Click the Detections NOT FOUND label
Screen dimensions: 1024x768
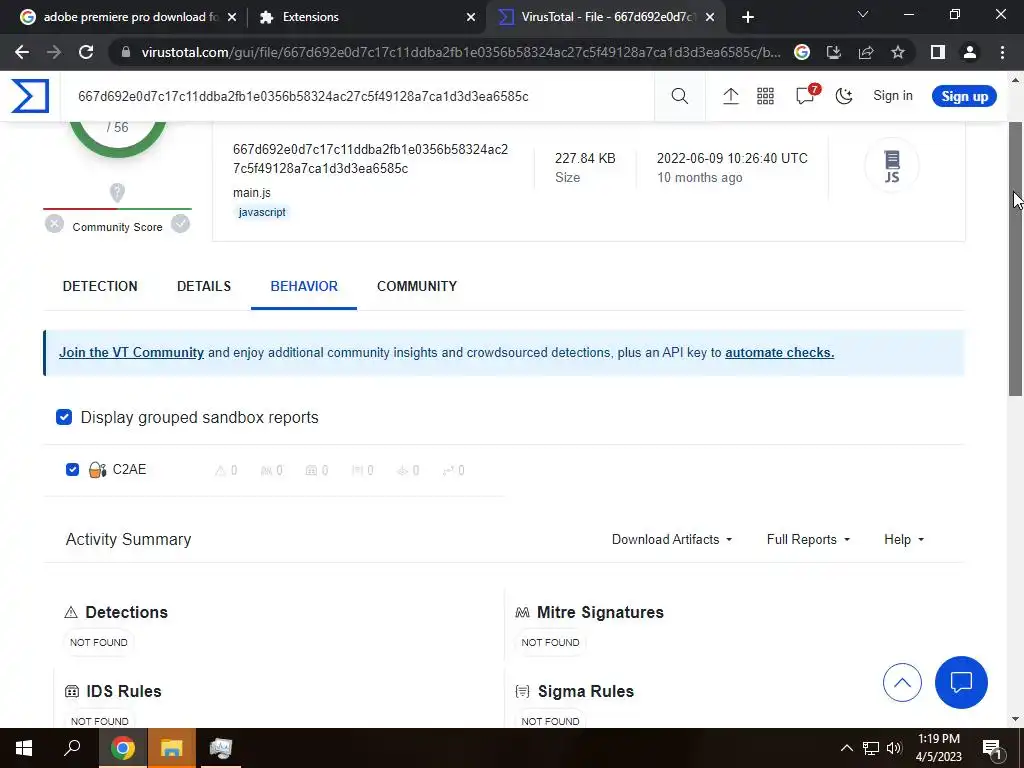pos(99,643)
